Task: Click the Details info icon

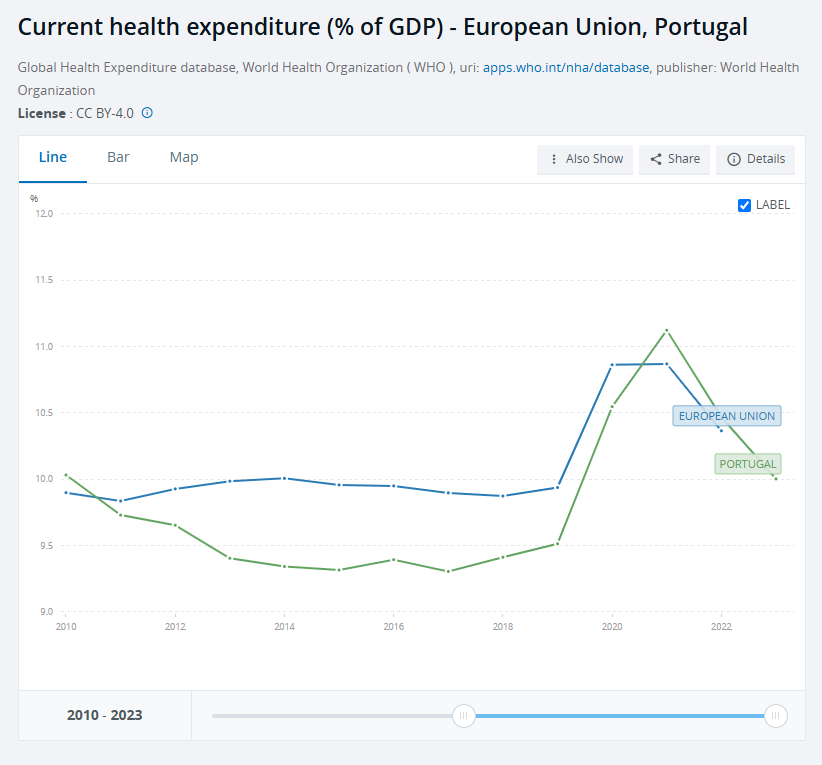Action: [734, 159]
